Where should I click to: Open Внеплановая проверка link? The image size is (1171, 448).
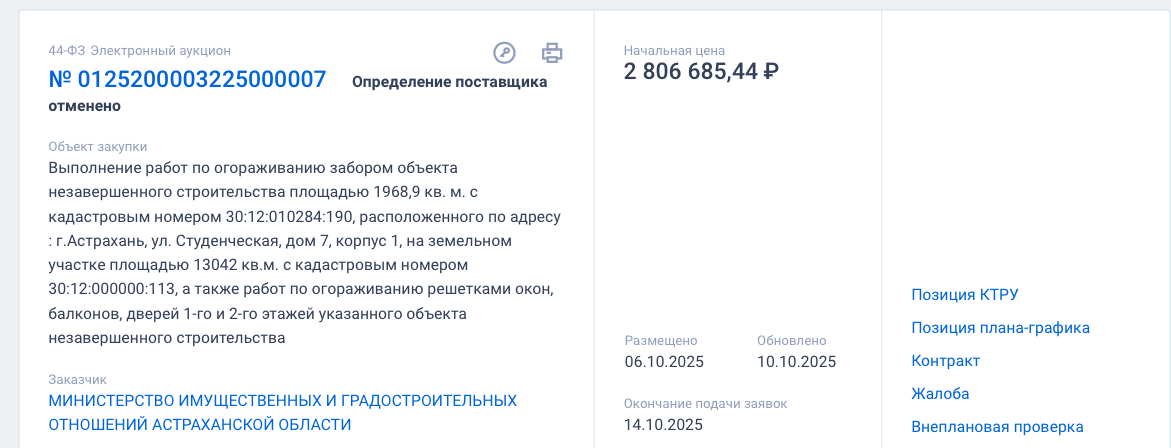997,427
